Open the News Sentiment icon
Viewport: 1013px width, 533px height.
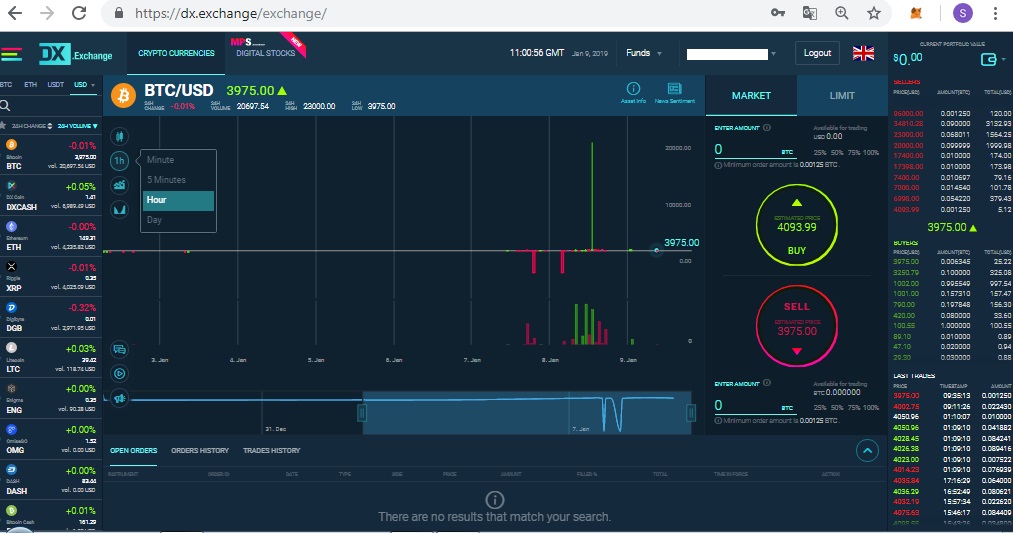tap(674, 92)
